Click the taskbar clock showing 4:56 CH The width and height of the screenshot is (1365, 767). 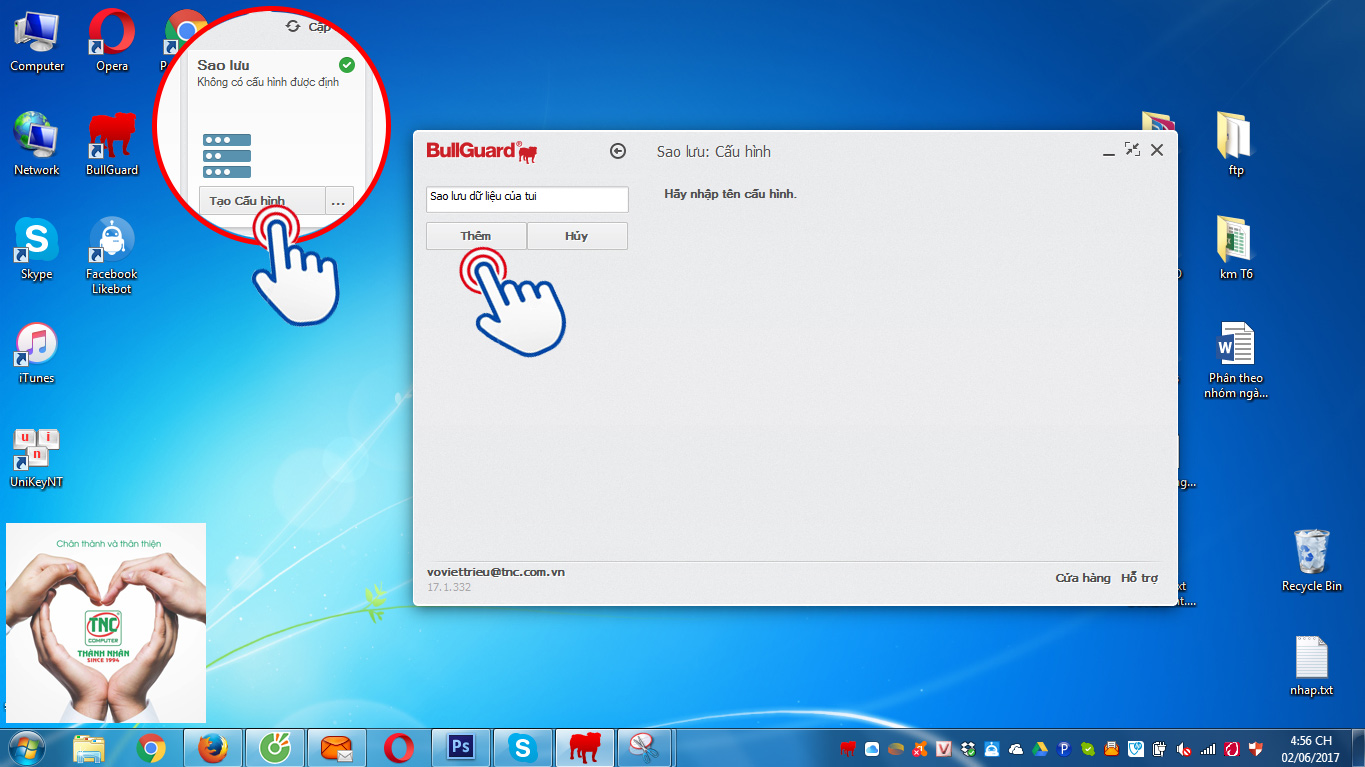tap(1310, 749)
